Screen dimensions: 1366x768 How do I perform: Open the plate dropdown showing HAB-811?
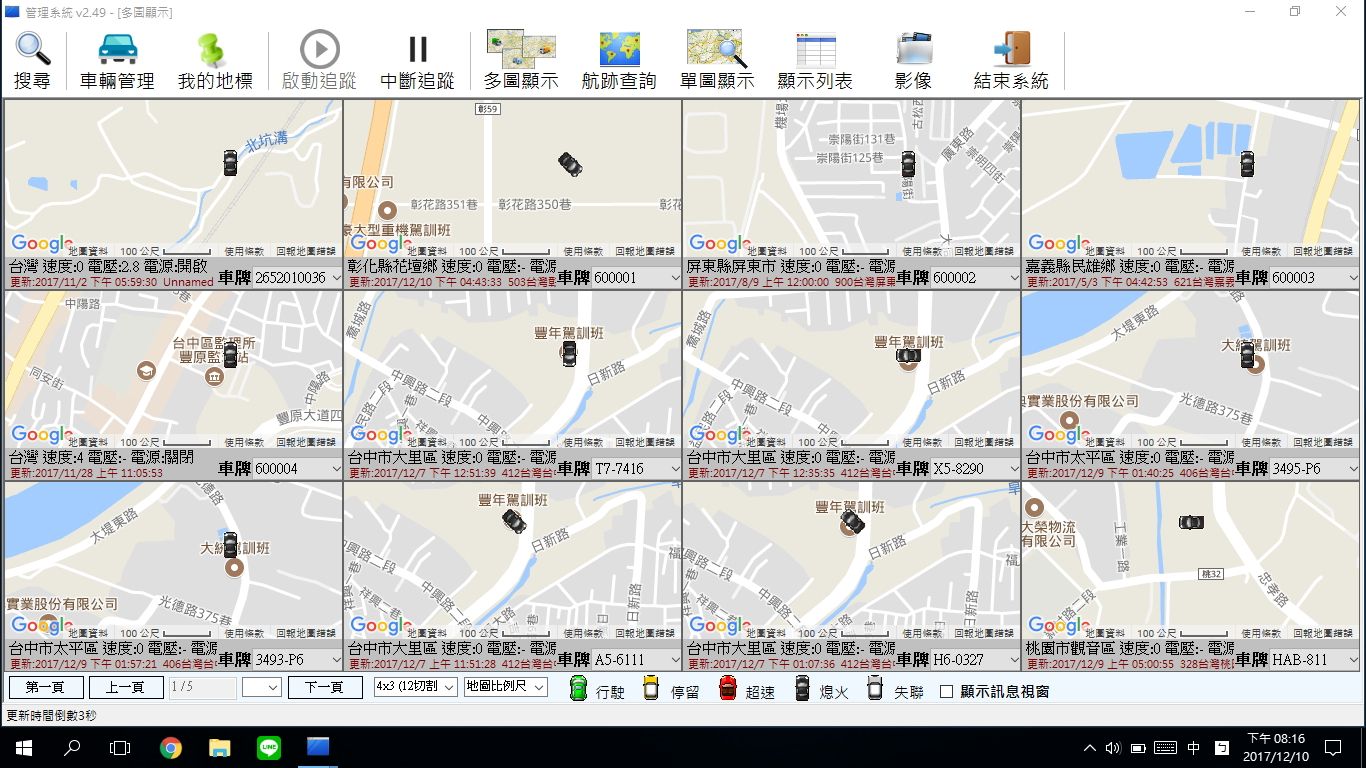1351,660
